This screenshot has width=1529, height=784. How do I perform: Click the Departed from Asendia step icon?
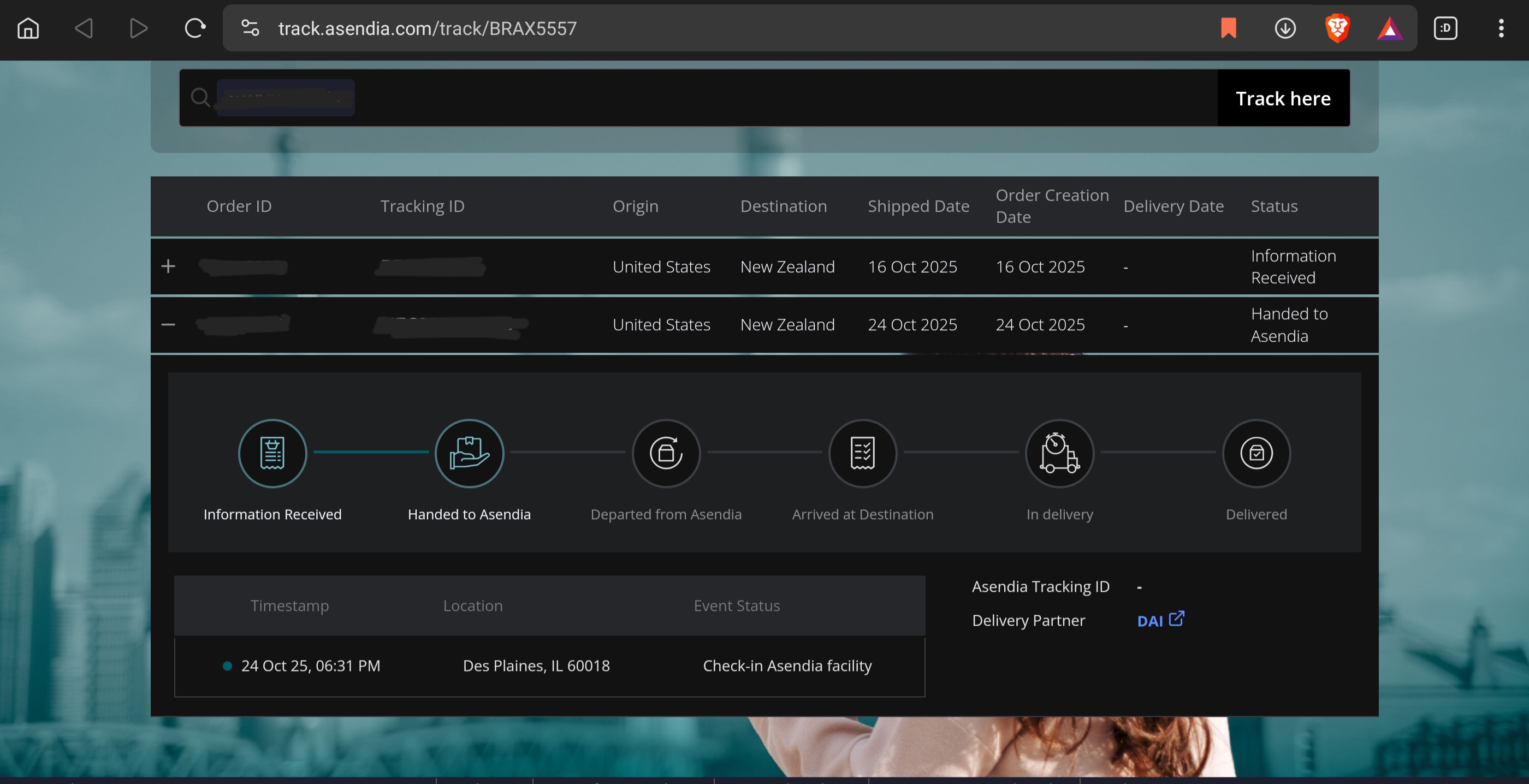point(666,454)
